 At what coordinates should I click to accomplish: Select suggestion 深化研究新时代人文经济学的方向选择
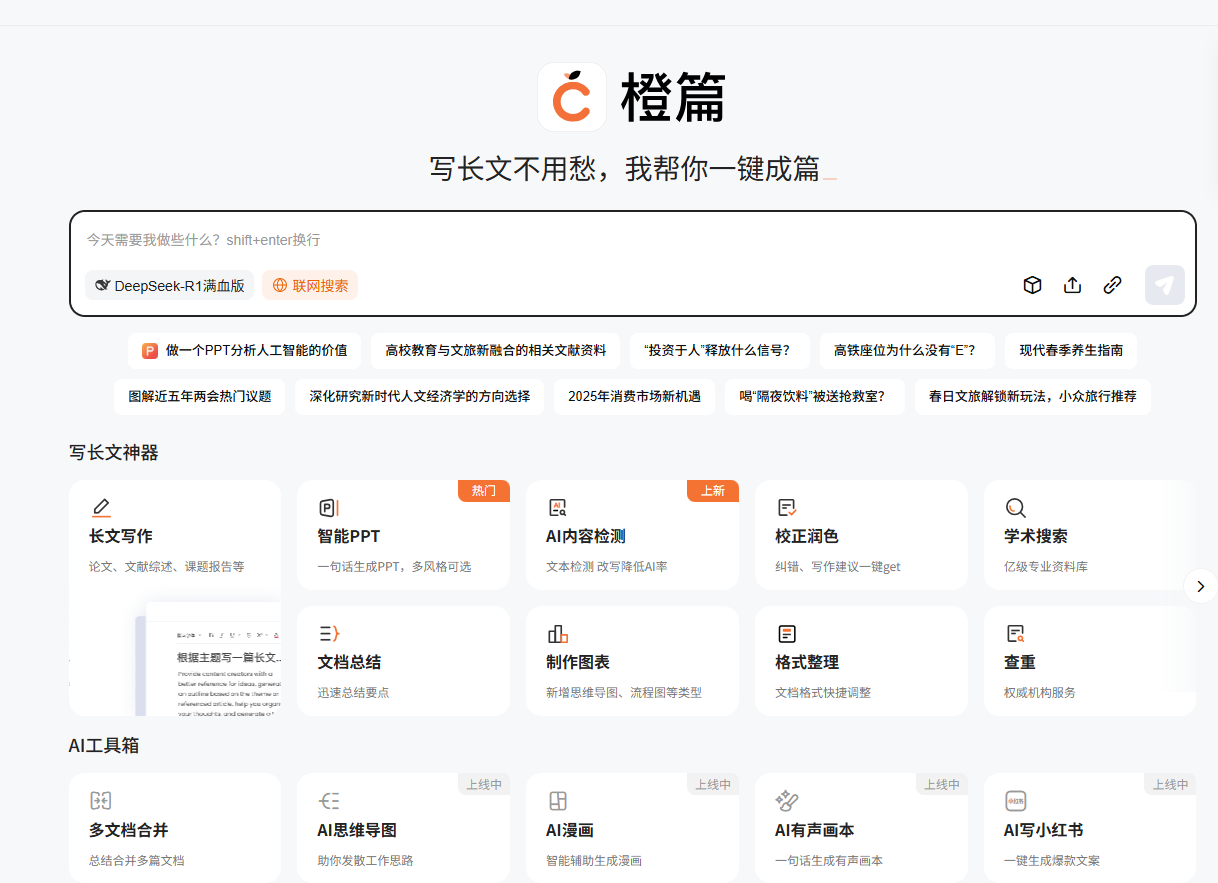(x=420, y=396)
